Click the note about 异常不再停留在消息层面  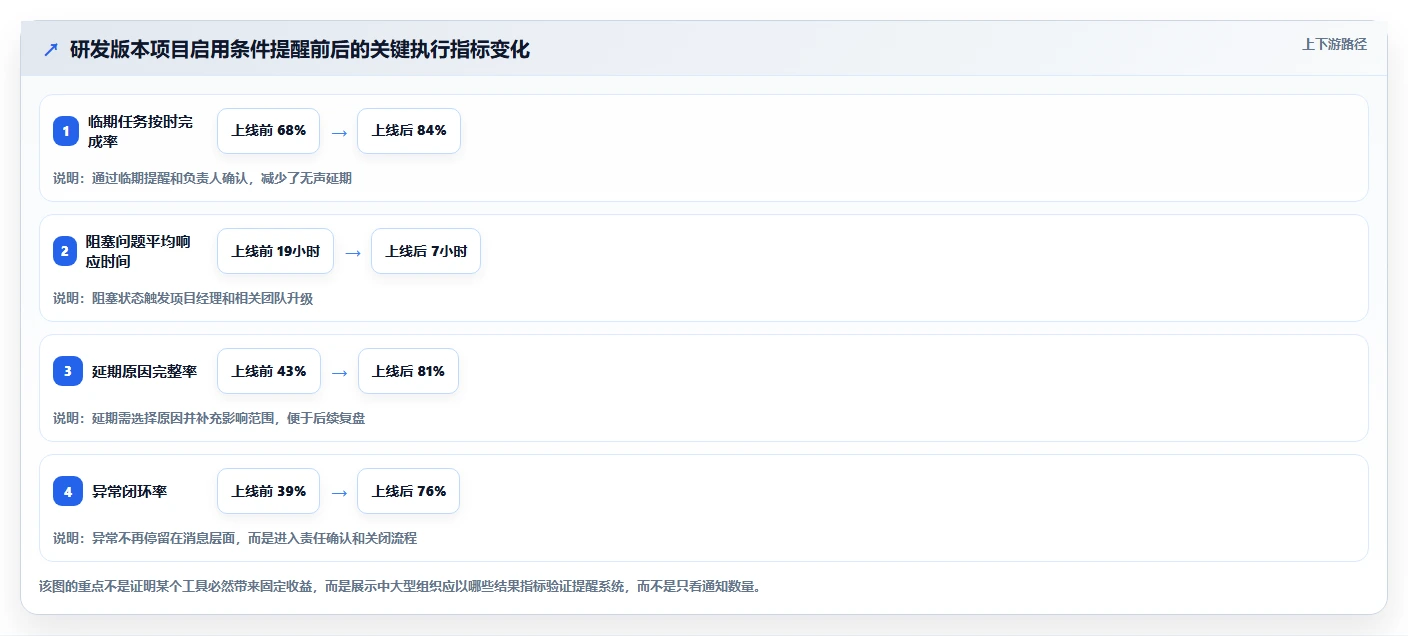tap(235, 538)
